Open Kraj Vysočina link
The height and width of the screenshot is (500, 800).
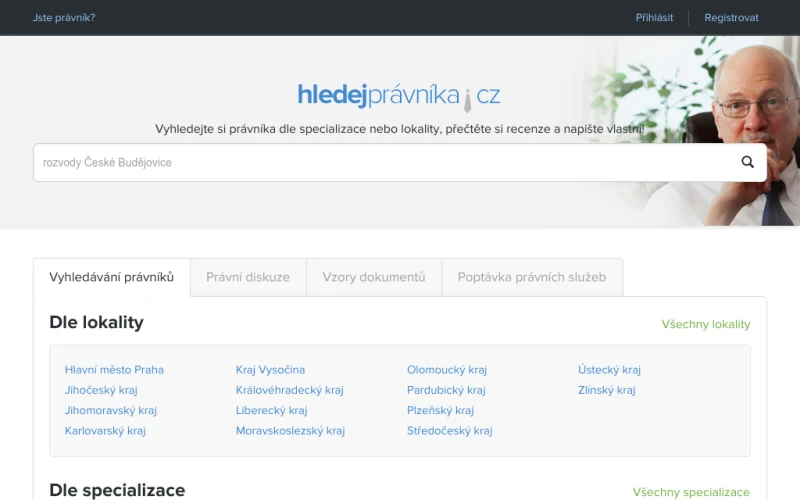coord(270,370)
